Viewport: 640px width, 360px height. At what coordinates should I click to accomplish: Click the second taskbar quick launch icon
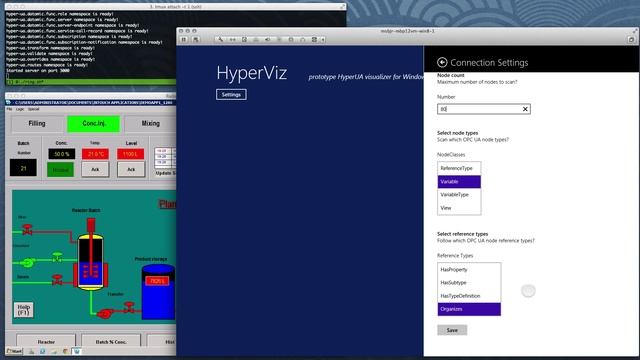(42, 351)
